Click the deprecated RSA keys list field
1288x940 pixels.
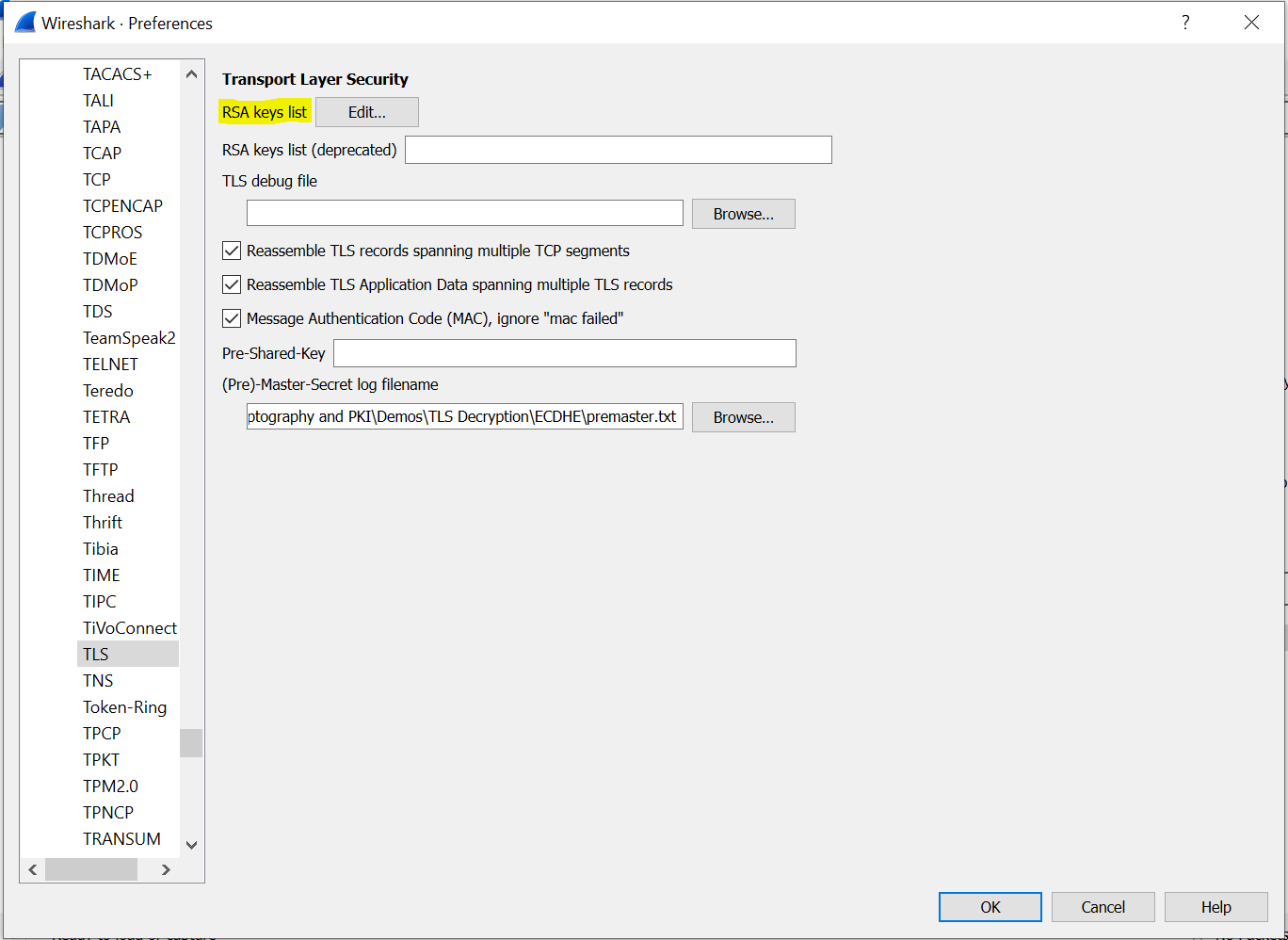point(618,150)
